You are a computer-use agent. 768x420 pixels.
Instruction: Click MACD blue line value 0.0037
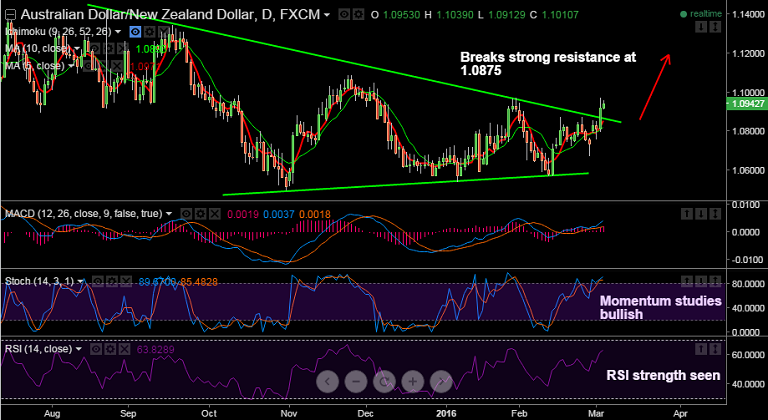click(x=279, y=215)
